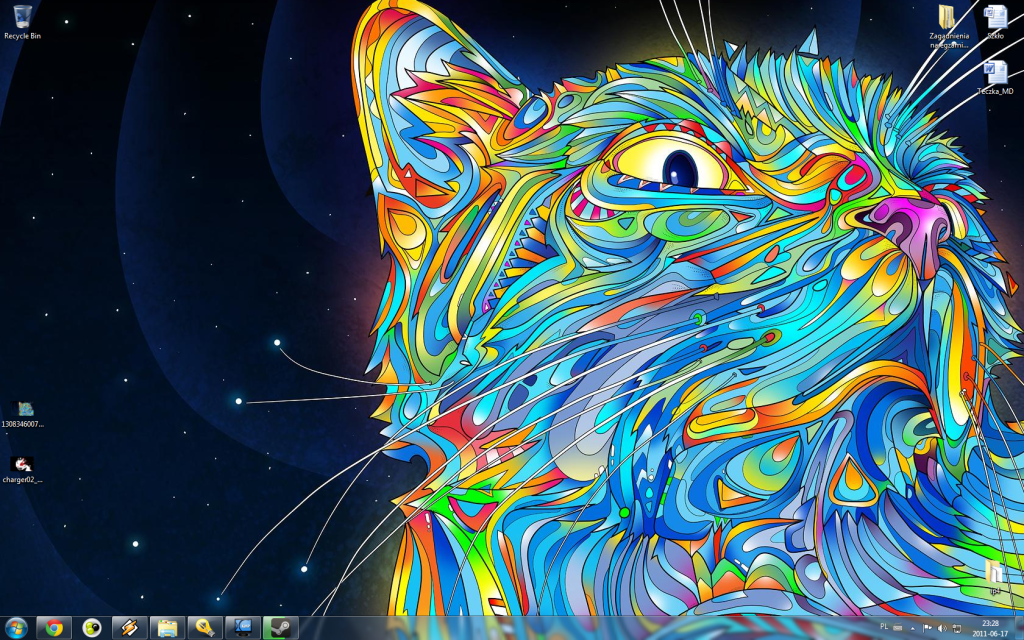
Task: Open Windows Explorer from the taskbar
Action: [167, 628]
